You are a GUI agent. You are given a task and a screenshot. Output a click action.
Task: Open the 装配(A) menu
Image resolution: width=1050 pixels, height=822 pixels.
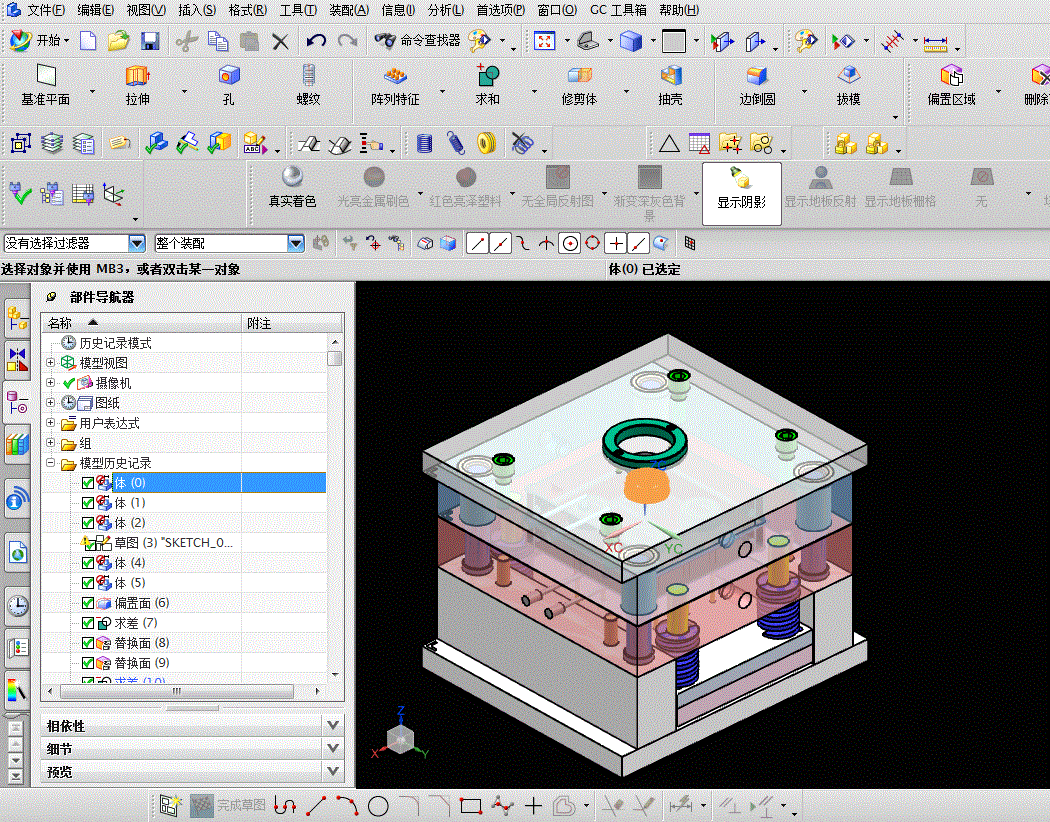(x=349, y=10)
